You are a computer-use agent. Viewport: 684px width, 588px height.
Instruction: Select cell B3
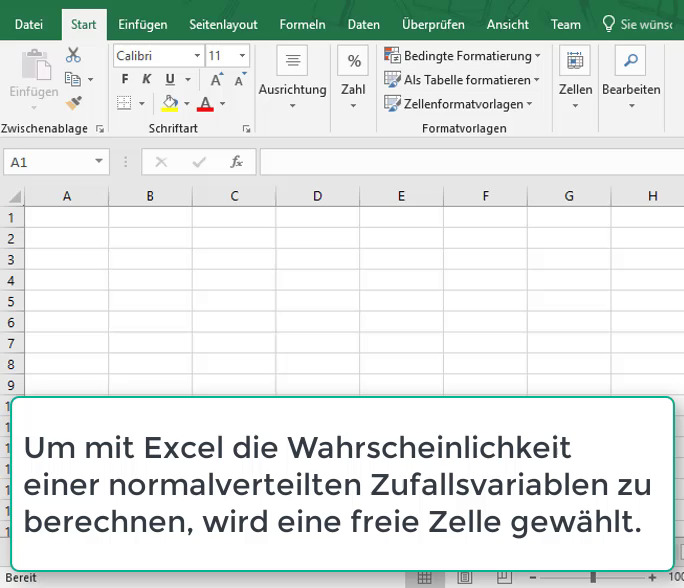coord(150,260)
